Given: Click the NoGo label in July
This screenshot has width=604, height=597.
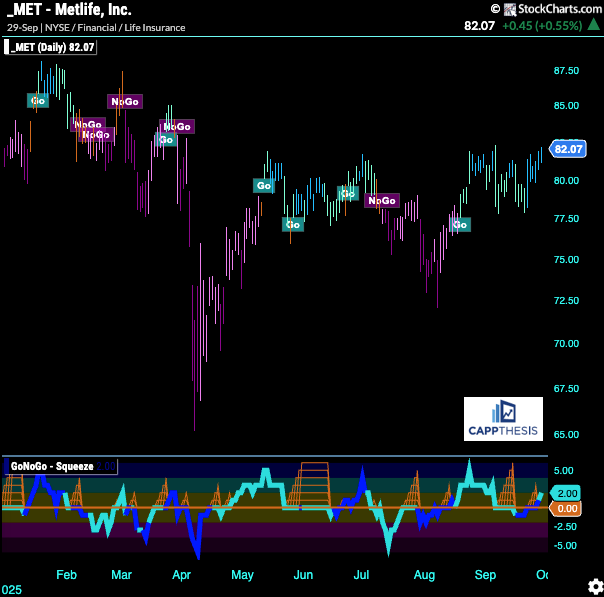Looking at the screenshot, I should coord(382,201).
